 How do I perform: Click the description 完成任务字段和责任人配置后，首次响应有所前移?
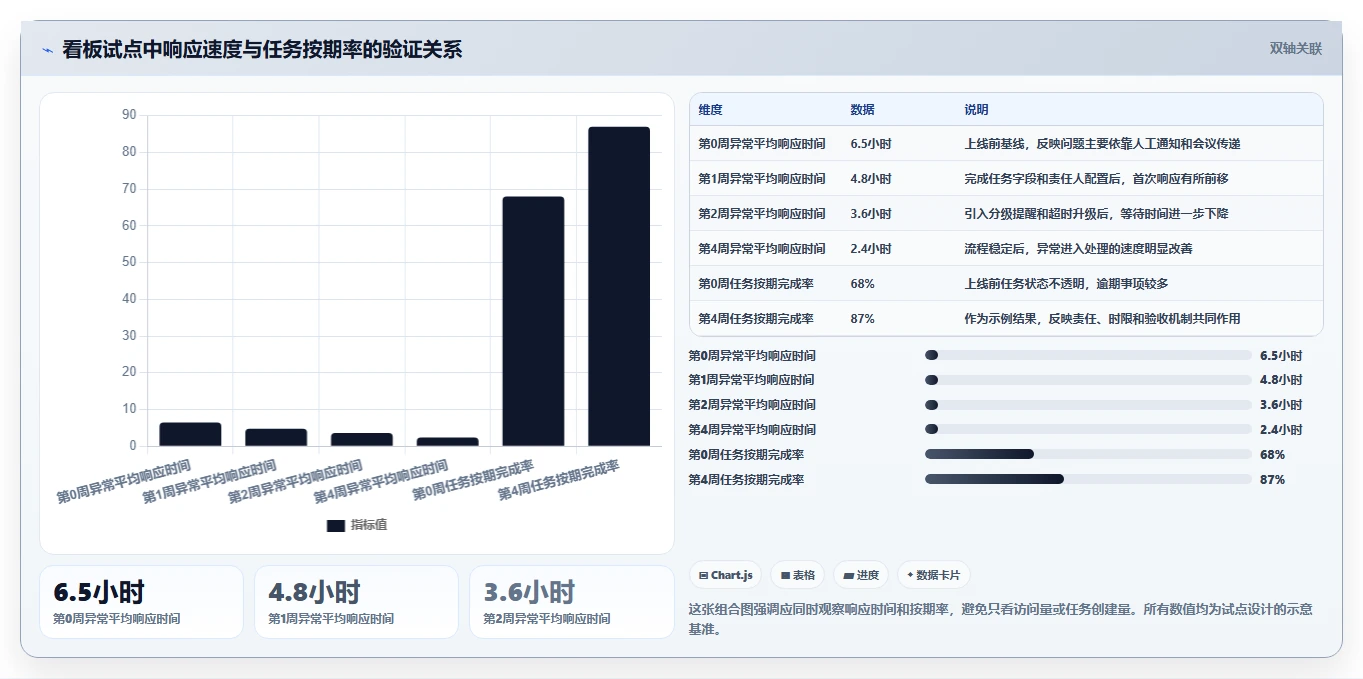click(1096, 179)
